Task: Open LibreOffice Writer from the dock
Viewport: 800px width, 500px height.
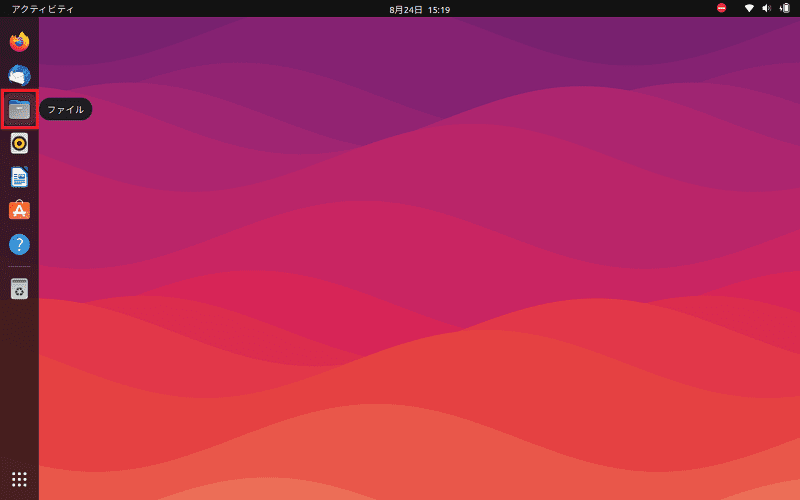Action: [19, 177]
